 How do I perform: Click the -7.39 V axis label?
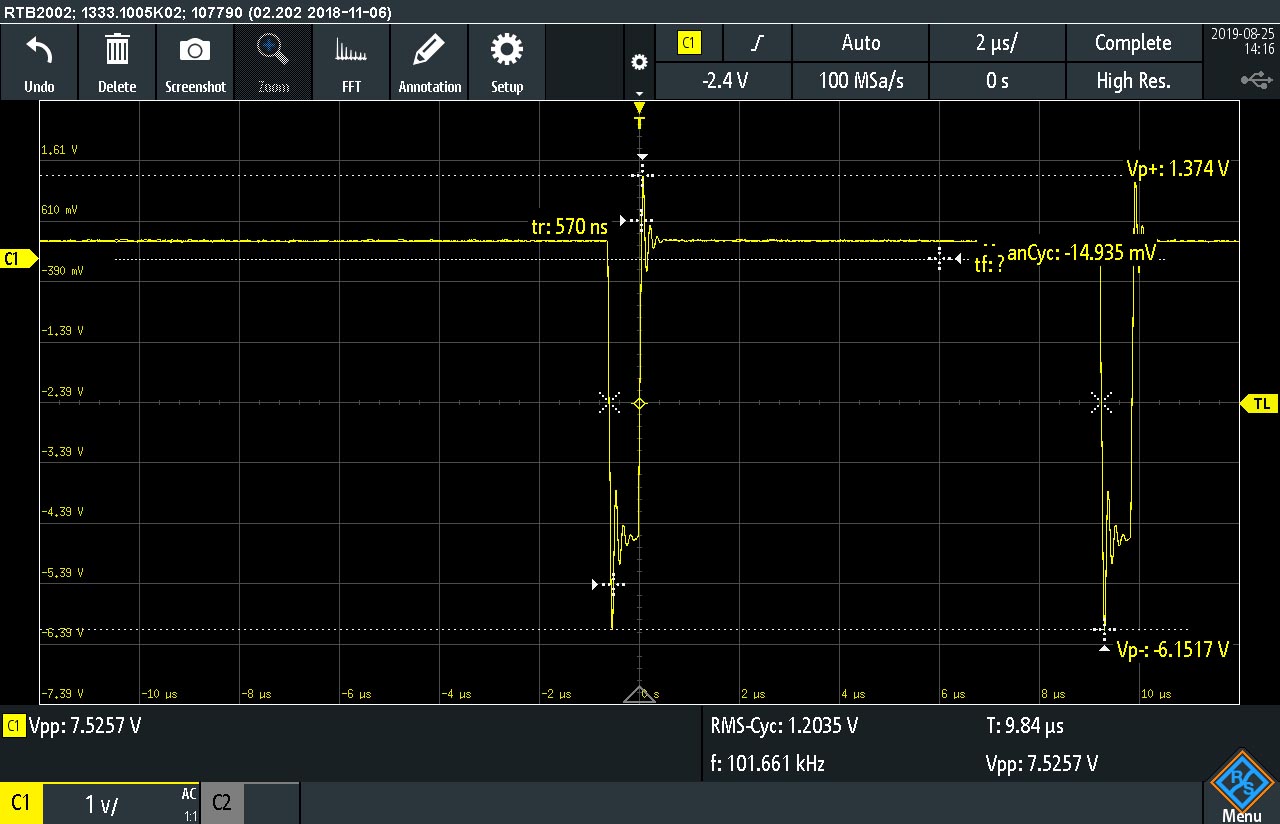(x=62, y=693)
